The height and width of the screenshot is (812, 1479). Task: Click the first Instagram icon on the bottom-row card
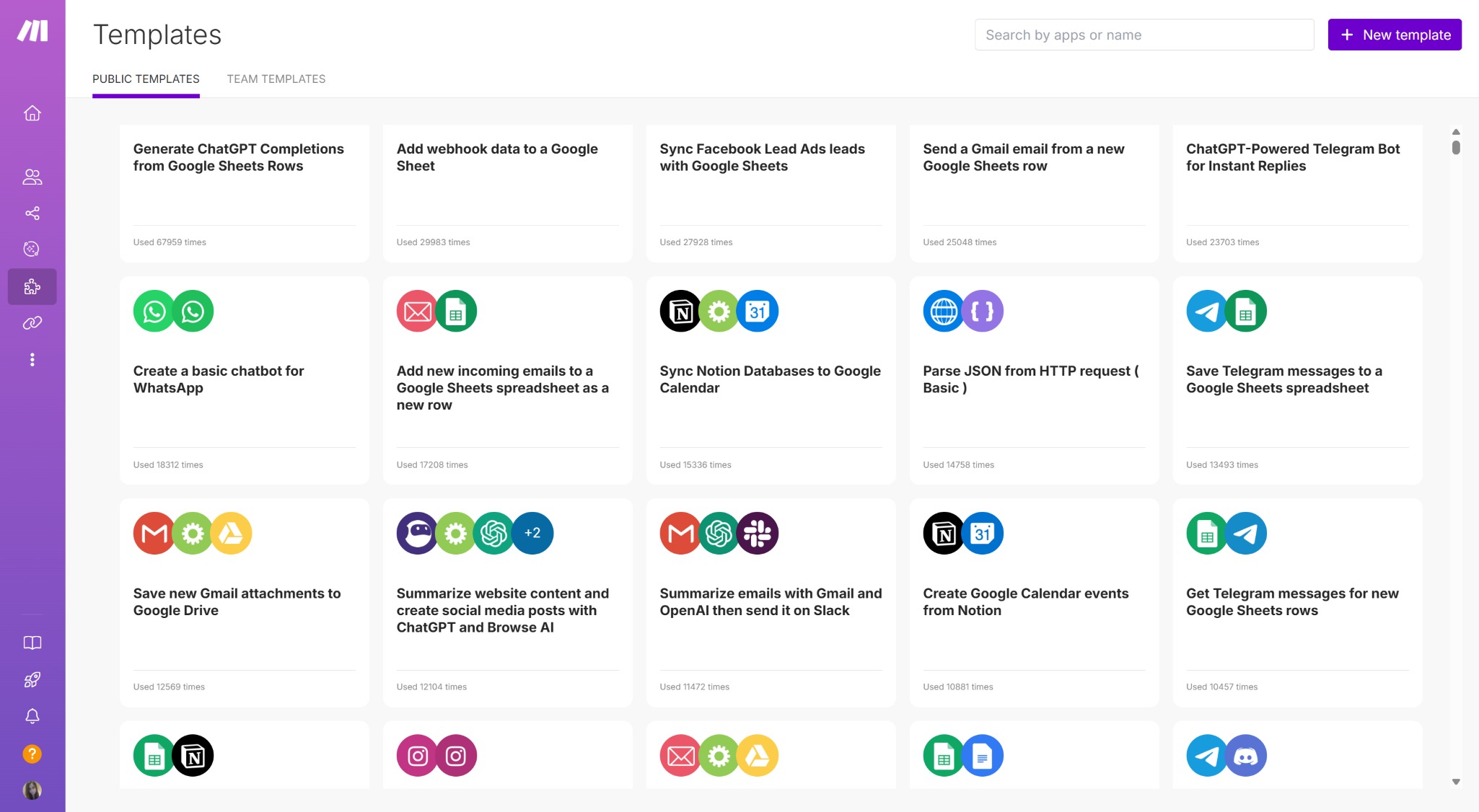[417, 756]
